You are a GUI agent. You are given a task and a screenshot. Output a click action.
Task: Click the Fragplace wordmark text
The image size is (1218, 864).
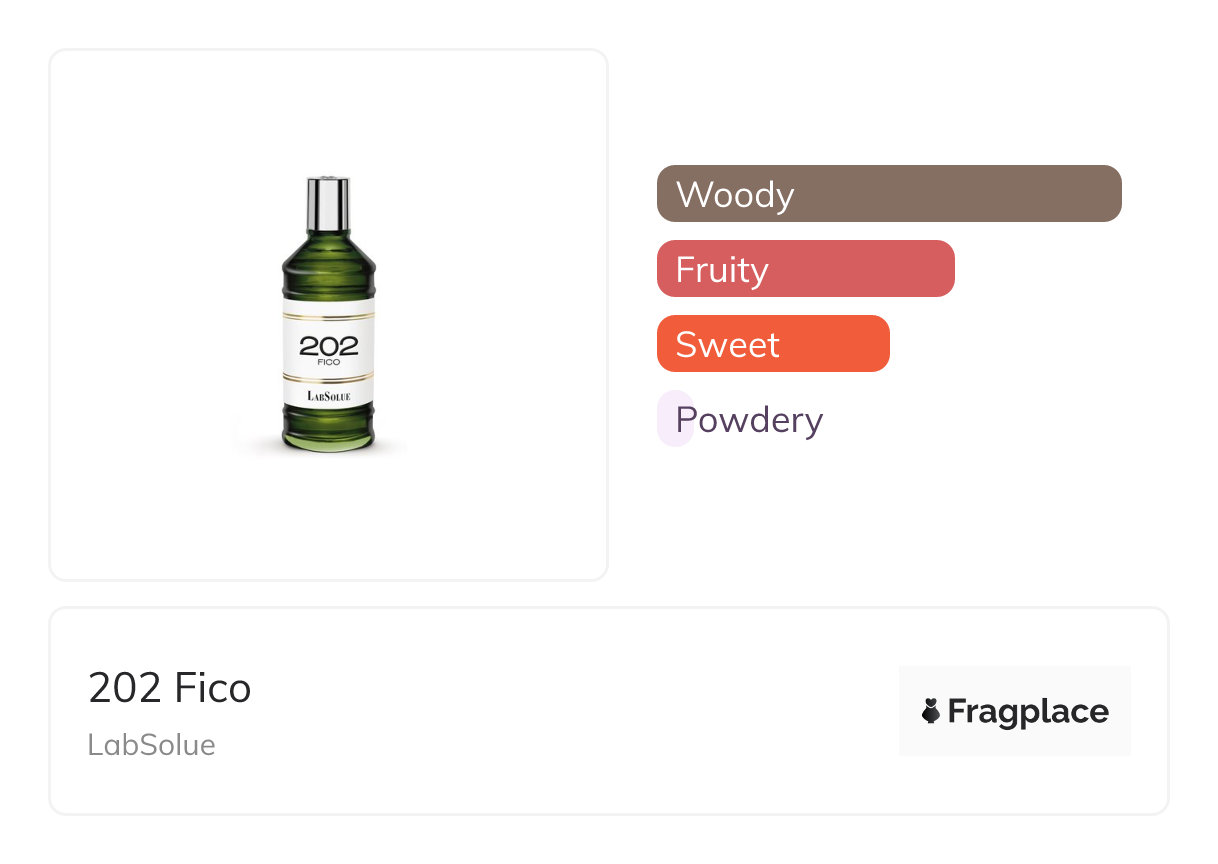tap(1028, 711)
